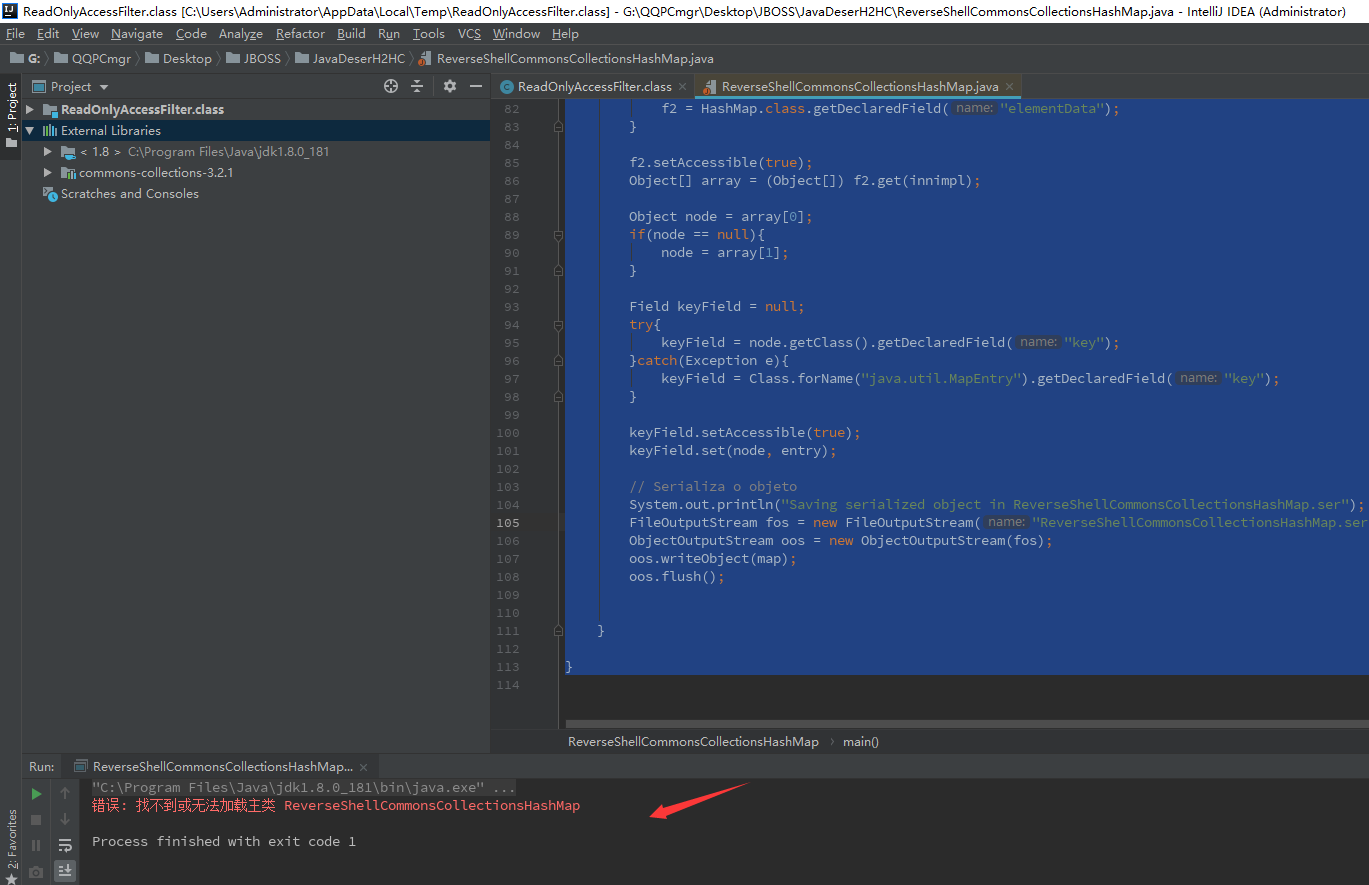1369x885 pixels.
Task: Open the 1: Project tool window stripe
Action: tap(11, 115)
